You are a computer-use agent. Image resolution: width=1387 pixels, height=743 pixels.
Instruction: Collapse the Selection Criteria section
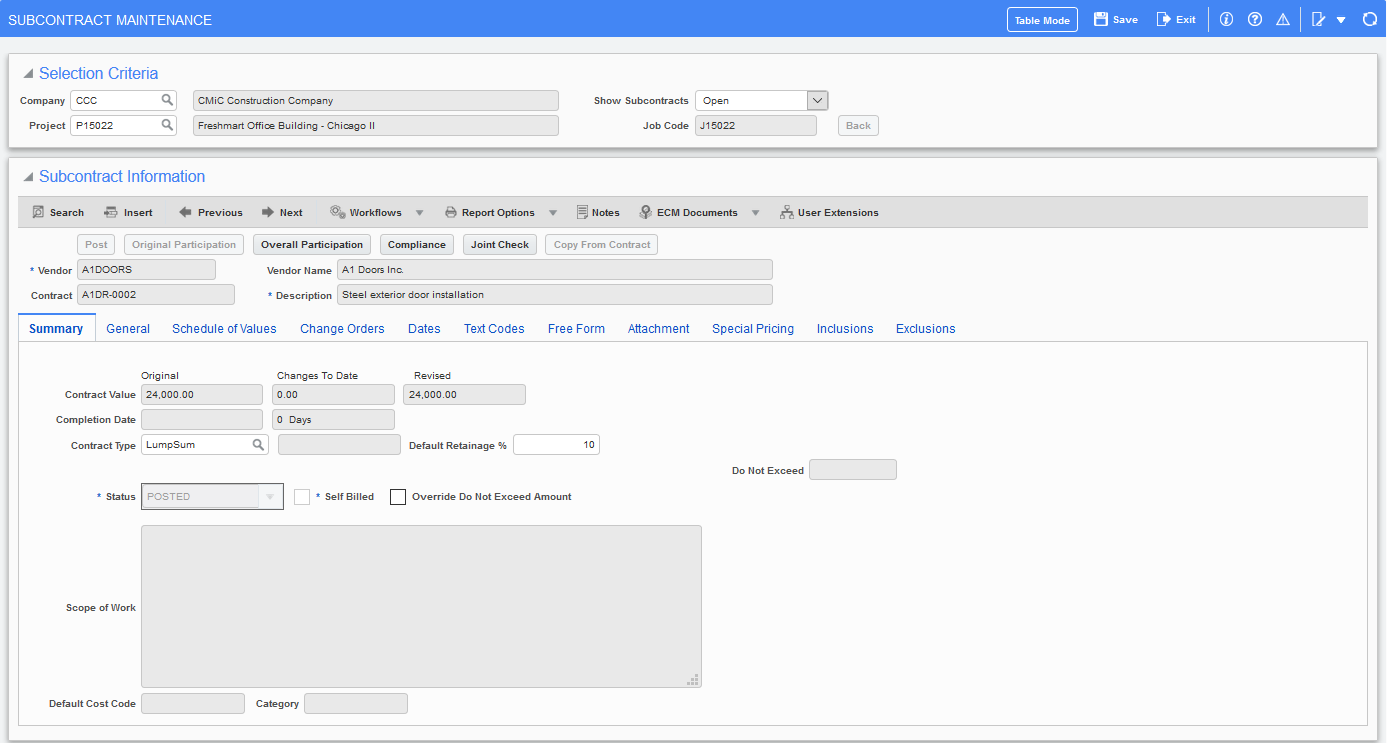[x=28, y=74]
